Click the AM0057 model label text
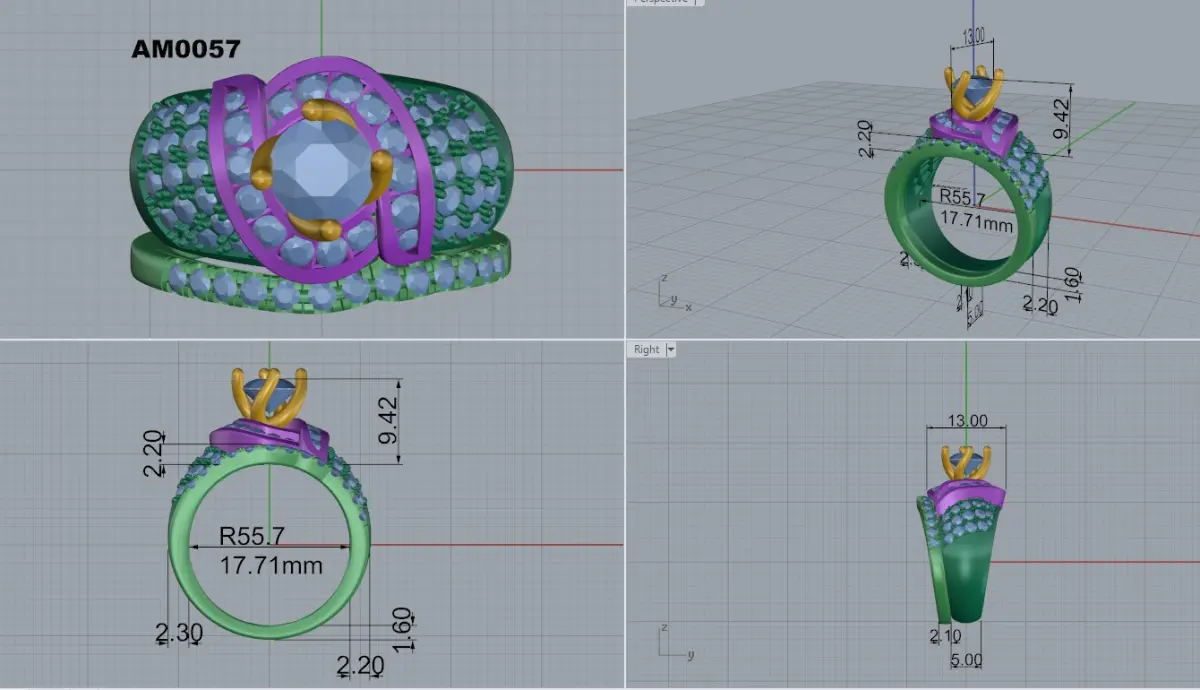Viewport: 1200px width, 690px height. [186, 47]
